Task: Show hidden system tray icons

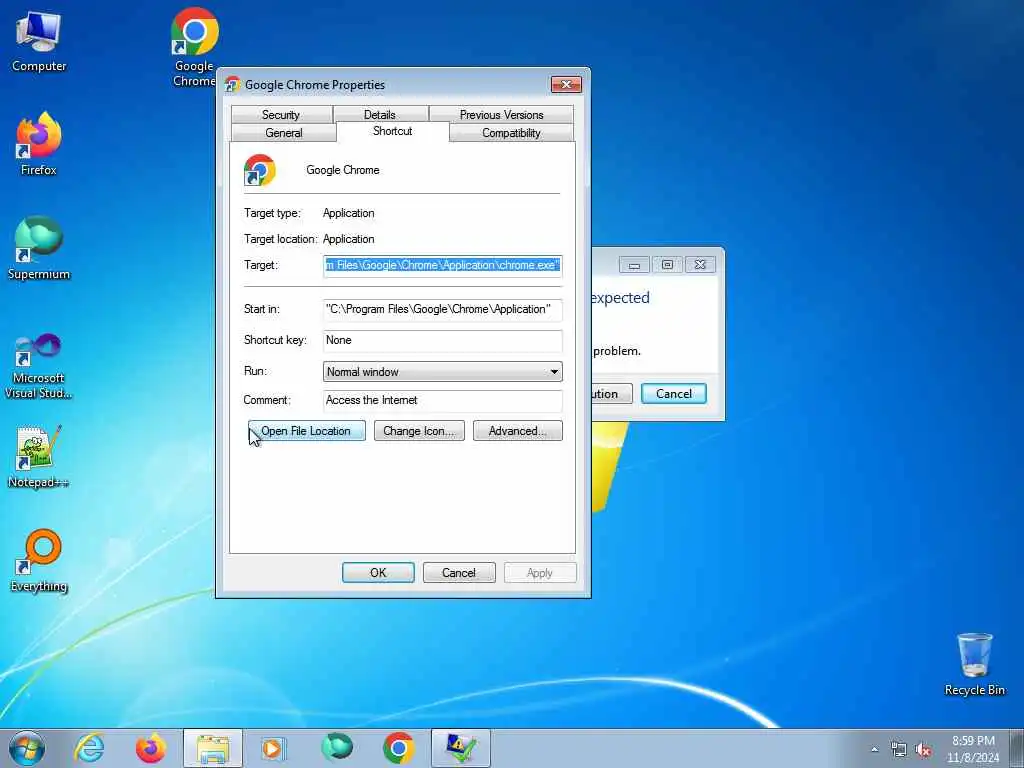Action: coord(874,750)
